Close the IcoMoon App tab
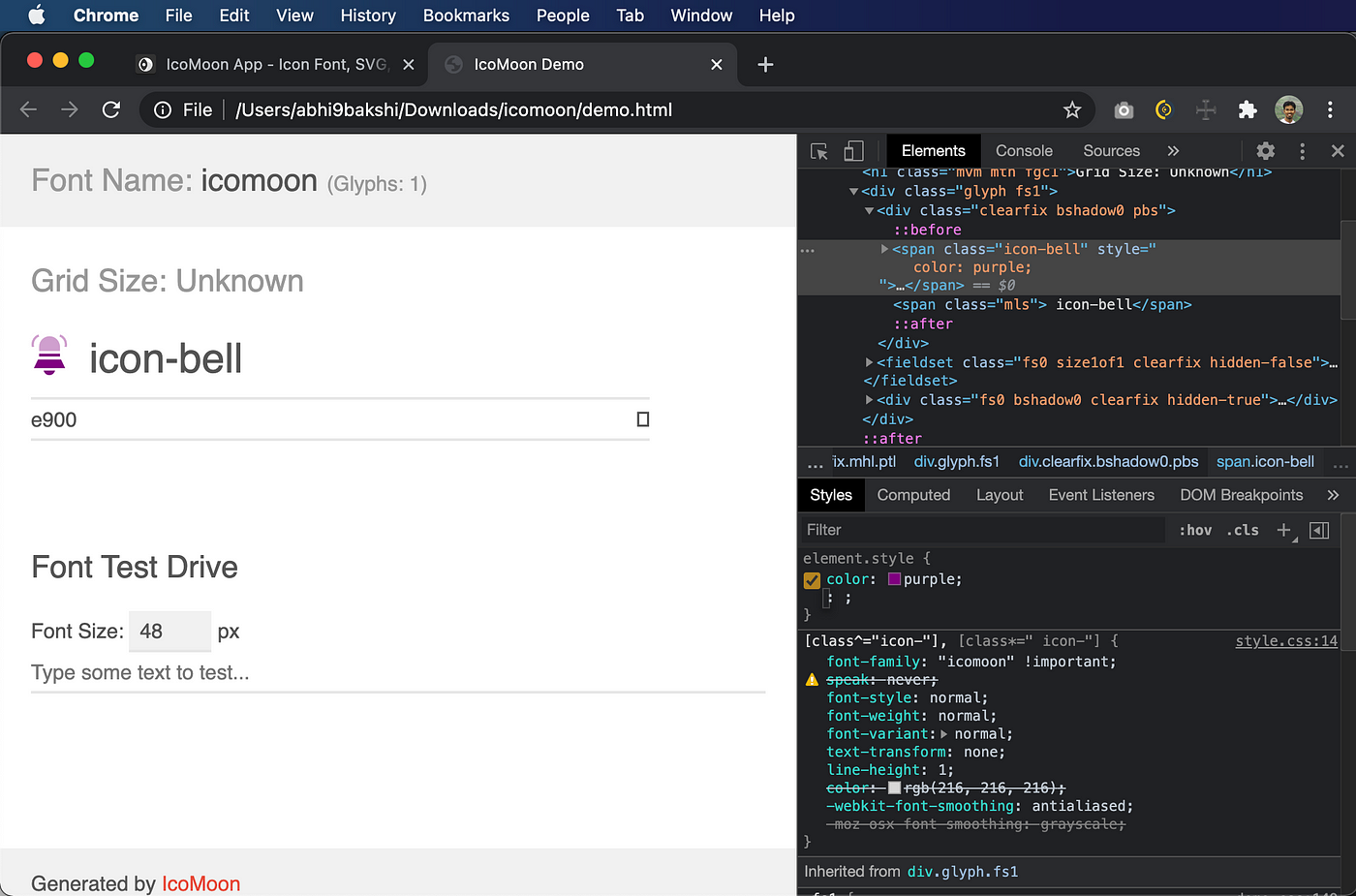 click(x=409, y=64)
